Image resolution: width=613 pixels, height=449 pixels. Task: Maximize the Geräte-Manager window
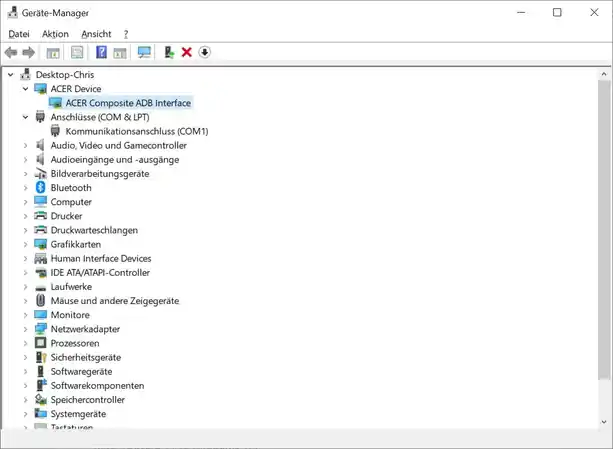coord(557,13)
